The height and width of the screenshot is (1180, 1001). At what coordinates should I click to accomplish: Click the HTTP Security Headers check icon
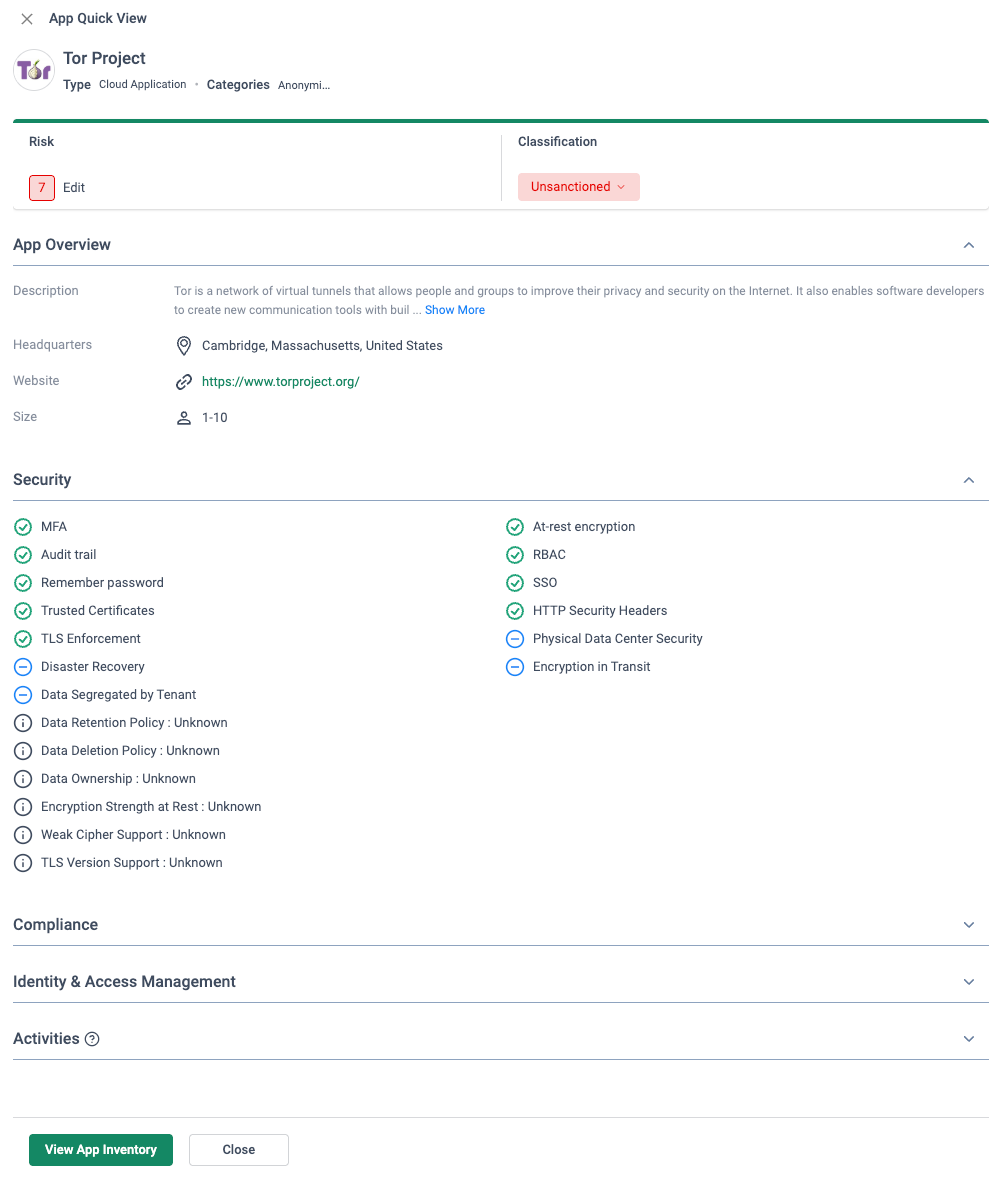click(x=515, y=610)
